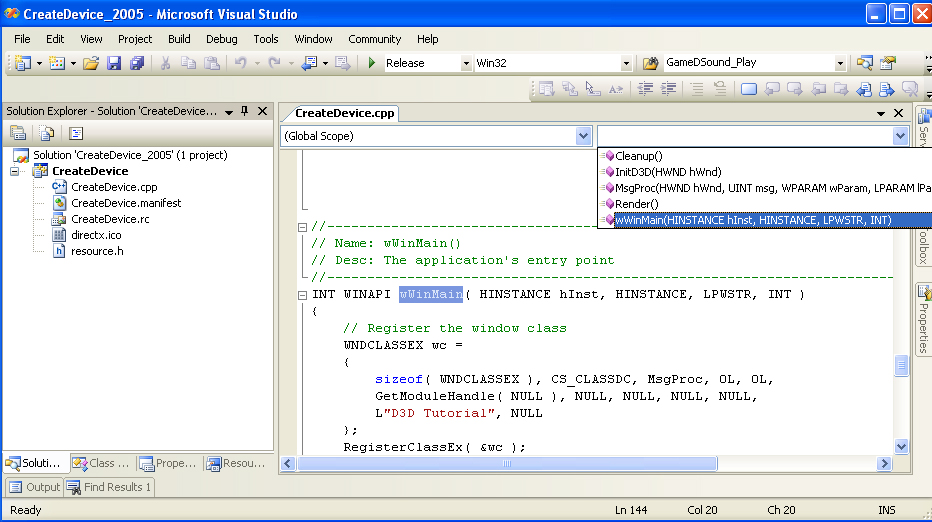The width and height of the screenshot is (932, 522).
Task: Click the horizontal scrollbar thumb of the editor
Action: pos(507,464)
